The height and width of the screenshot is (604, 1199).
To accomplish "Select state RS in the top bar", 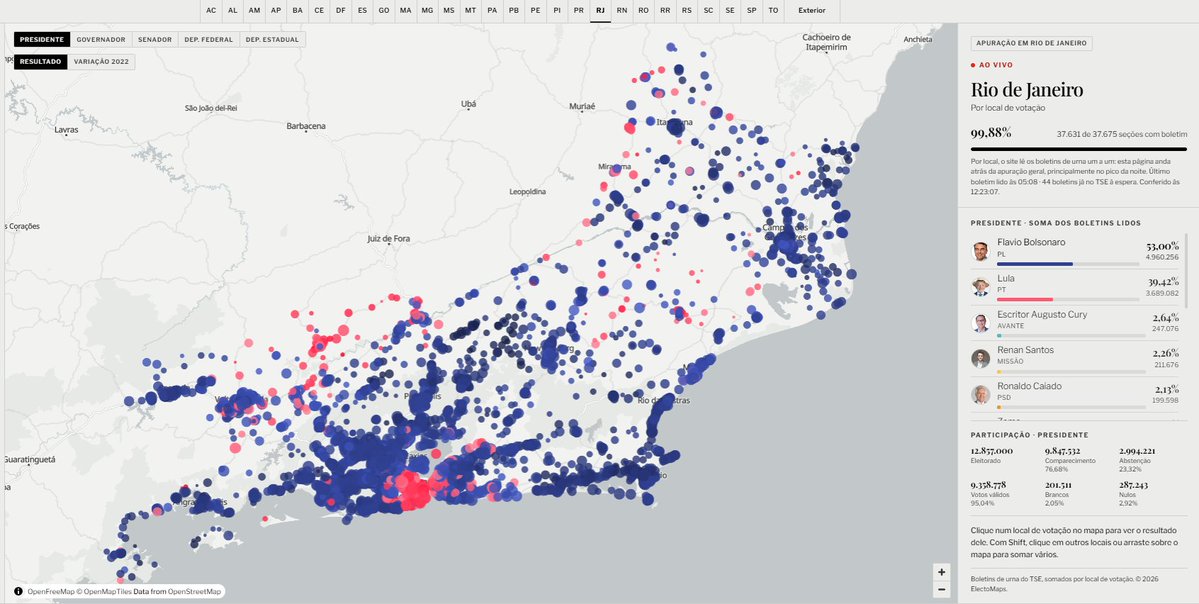I will click(x=687, y=11).
